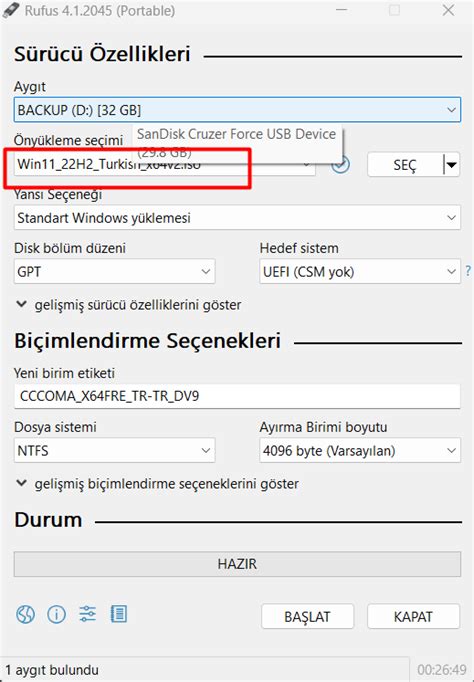Image resolution: width=474 pixels, height=682 pixels.
Task: Open application settings sliders icon
Action: point(87,614)
